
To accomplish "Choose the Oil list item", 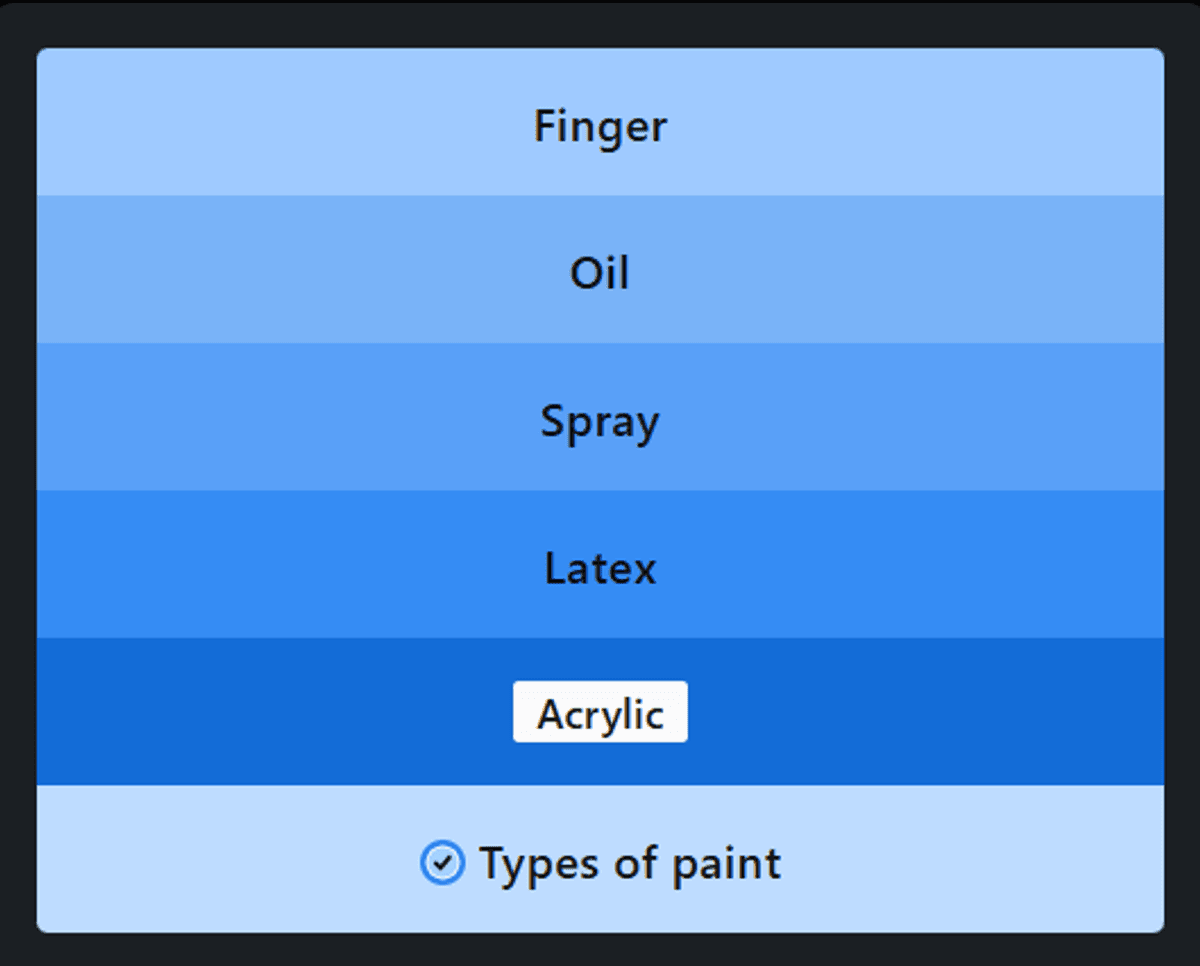I will point(600,273).
